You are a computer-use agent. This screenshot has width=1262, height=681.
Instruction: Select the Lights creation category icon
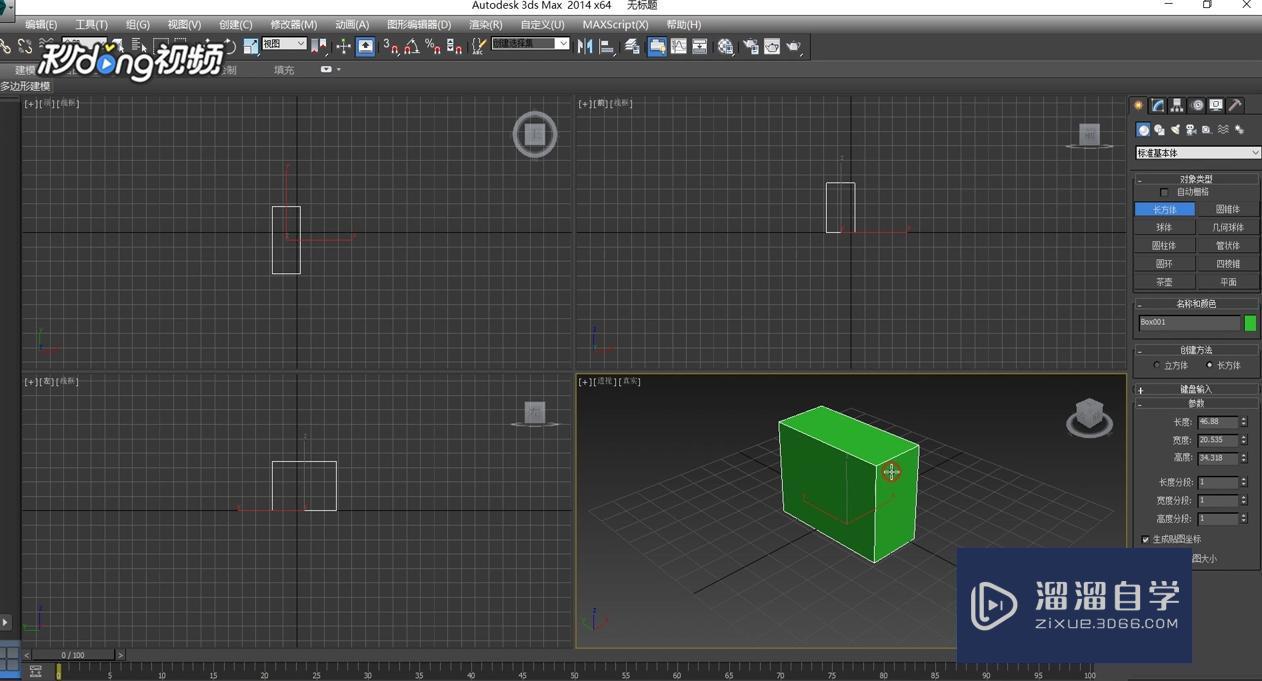(x=1176, y=129)
